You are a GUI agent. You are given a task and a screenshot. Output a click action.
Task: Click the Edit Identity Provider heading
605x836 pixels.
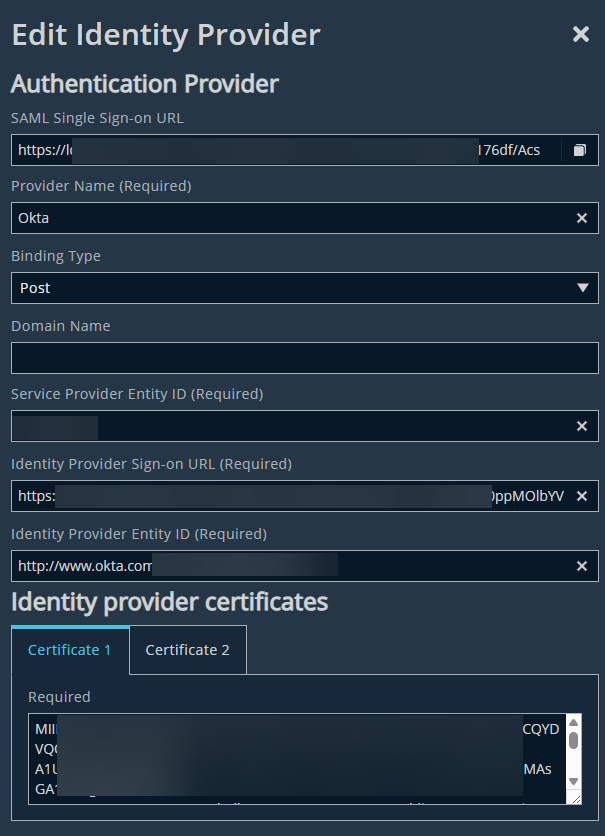(x=166, y=35)
